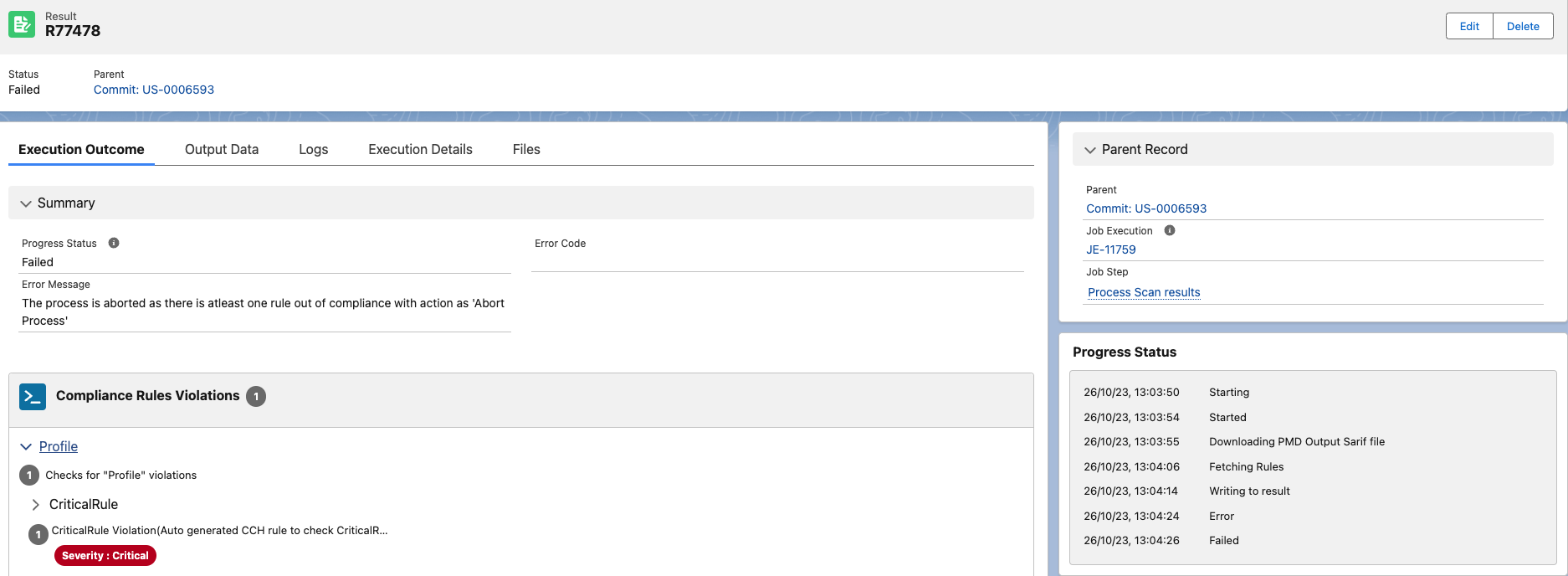The height and width of the screenshot is (576, 1568).
Task: Open the Profile link
Action: point(59,447)
